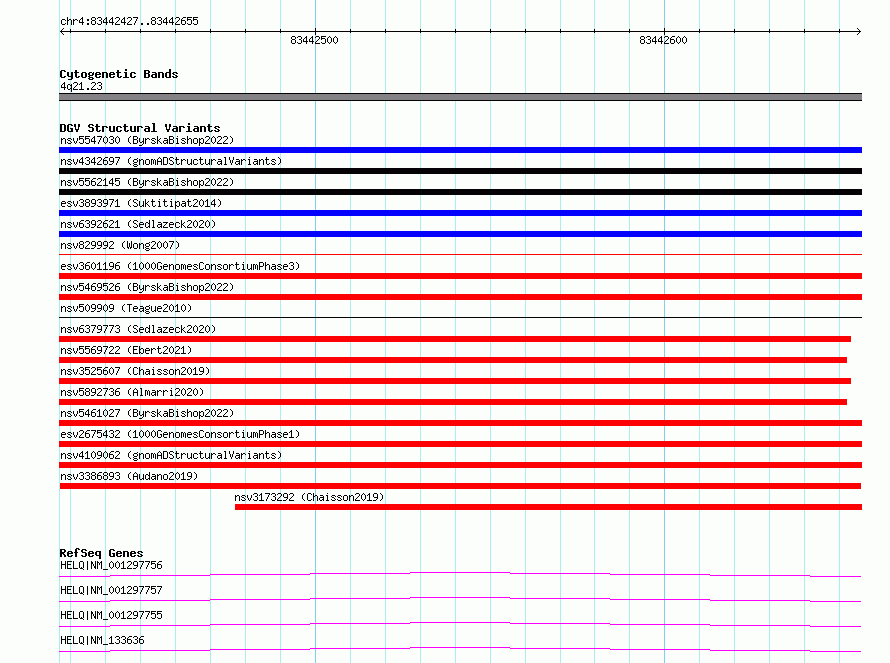The image size is (890, 663).
Task: Click the red bar under nsv5461027
Action: [460, 423]
